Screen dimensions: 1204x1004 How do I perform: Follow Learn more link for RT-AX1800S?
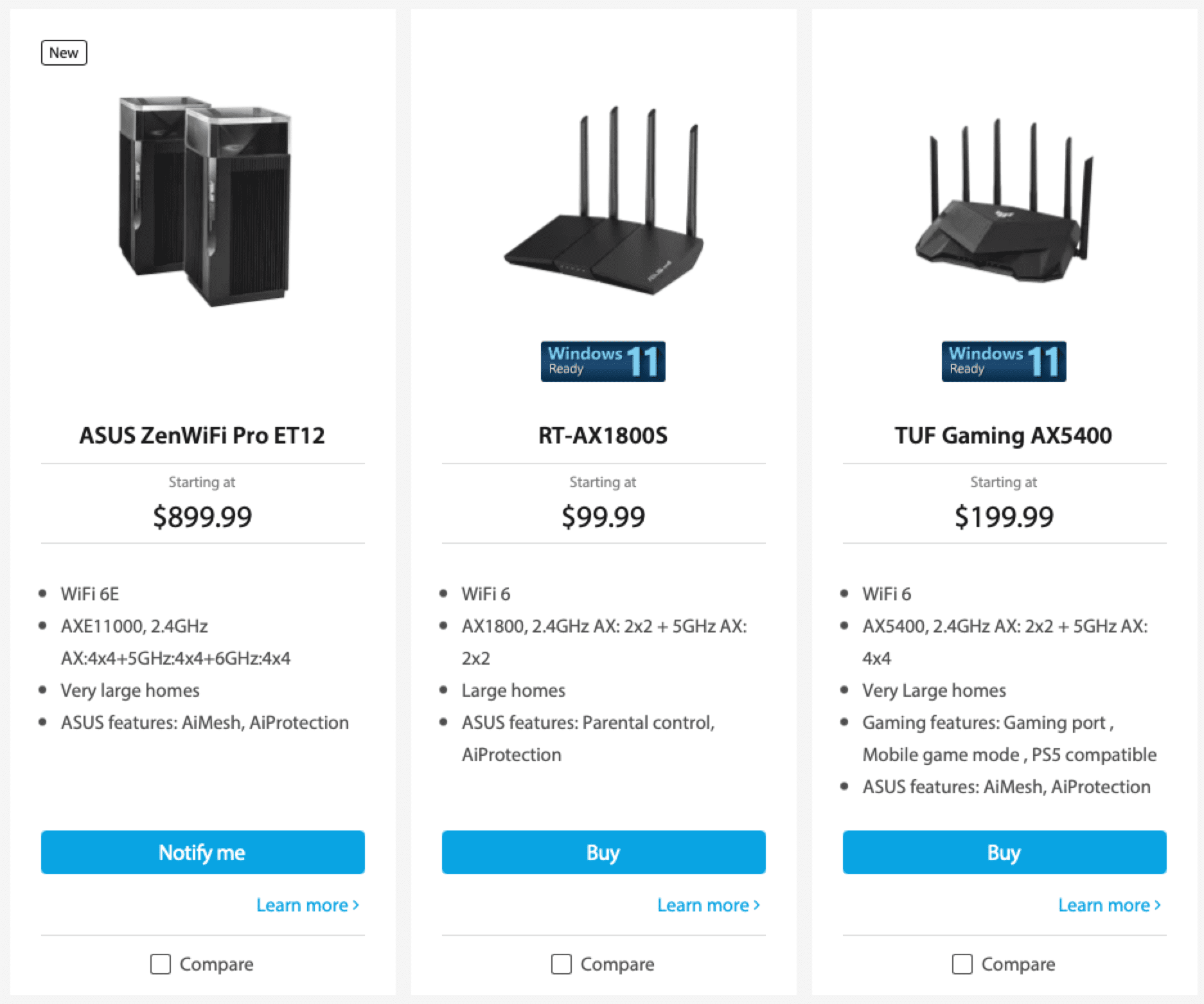tap(709, 905)
